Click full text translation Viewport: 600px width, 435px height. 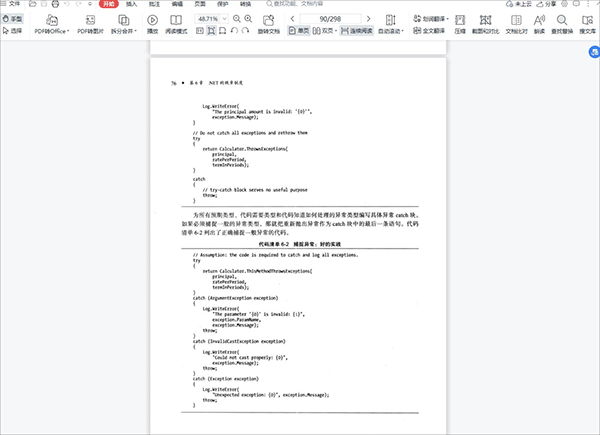[x=429, y=31]
